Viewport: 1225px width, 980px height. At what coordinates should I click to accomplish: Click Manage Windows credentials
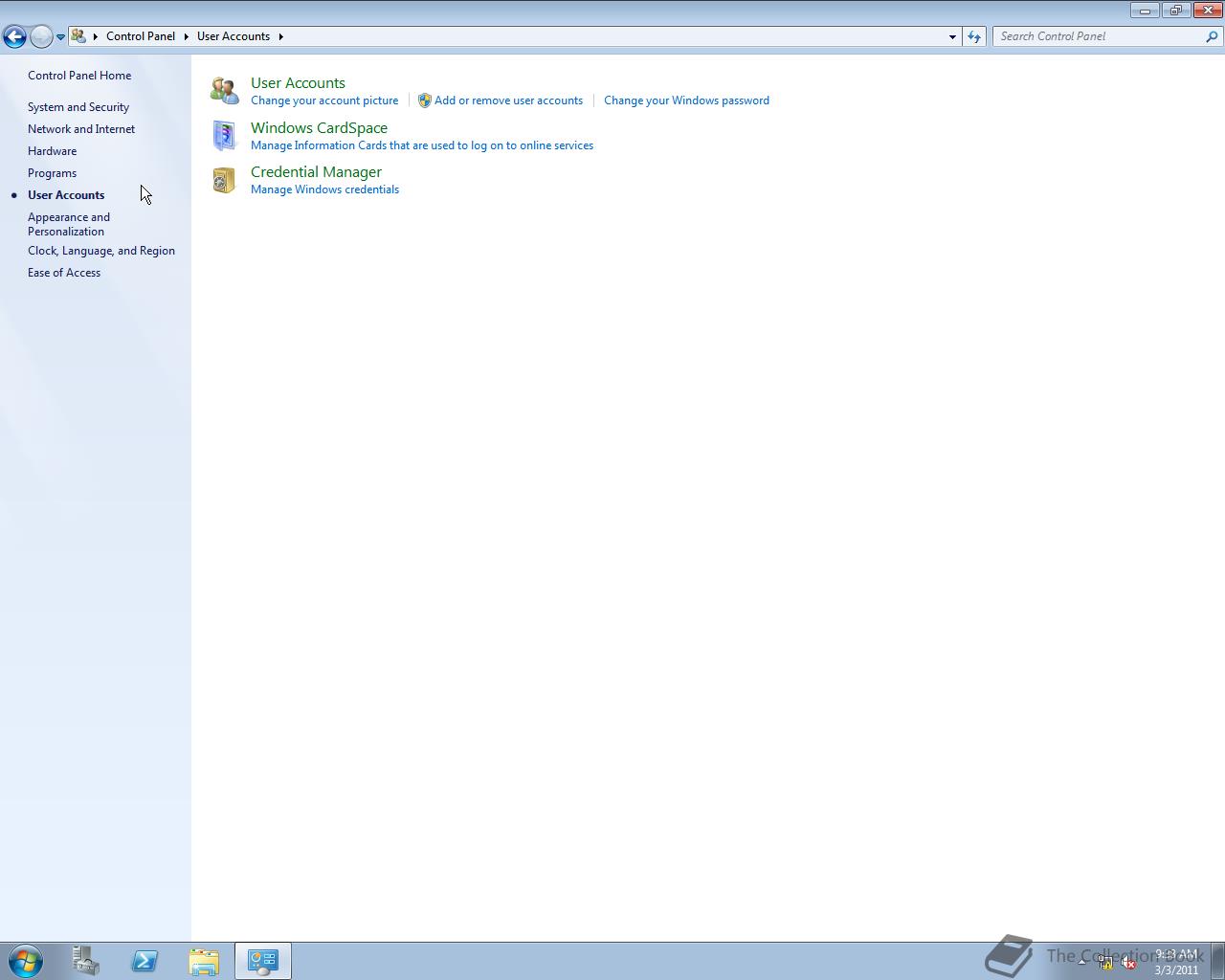(324, 189)
